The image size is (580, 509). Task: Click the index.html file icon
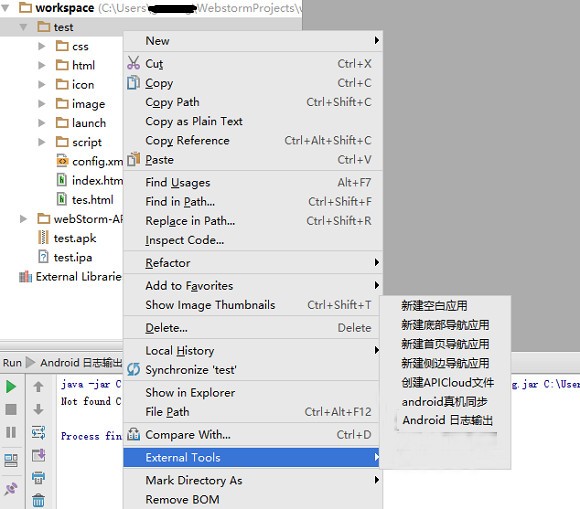[62, 180]
